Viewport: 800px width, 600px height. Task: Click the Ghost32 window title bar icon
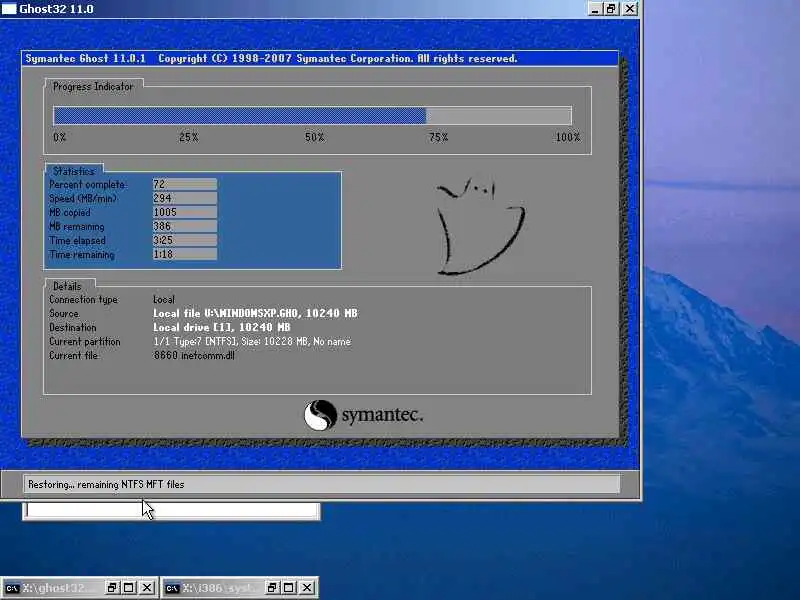click(x=9, y=9)
